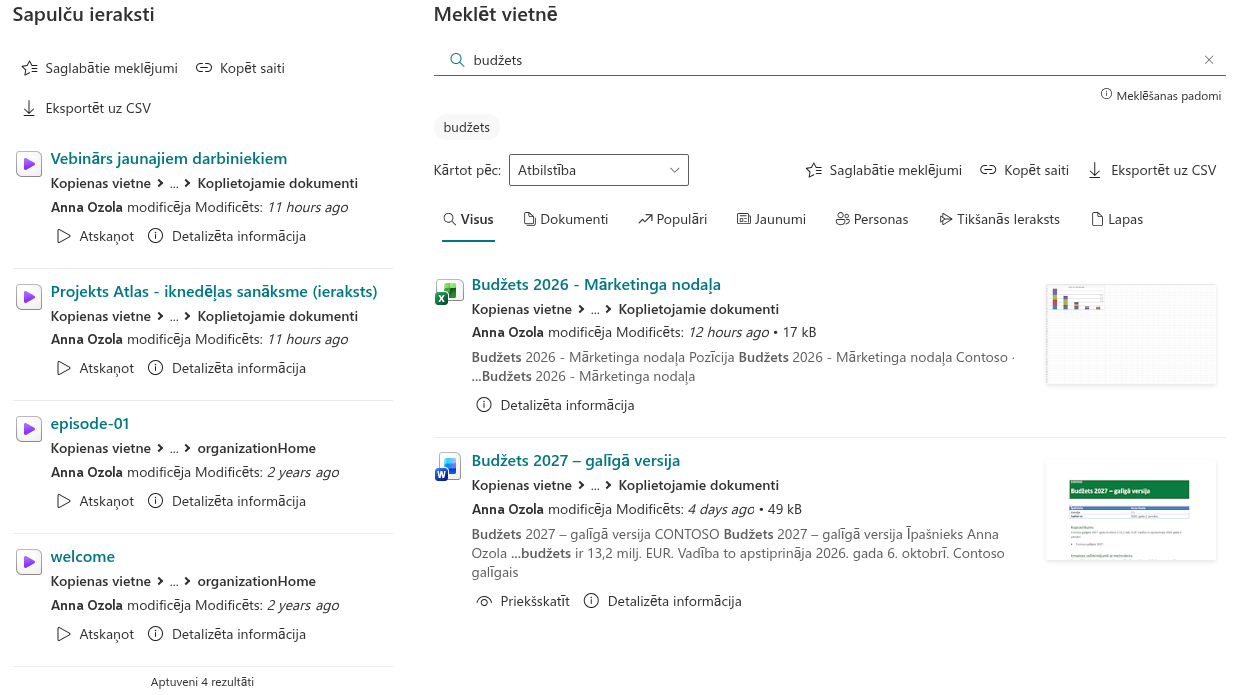Screen dimensions: 1247x695
Task: Click the Budžets 2027 document thumbnail
Action: click(1131, 511)
